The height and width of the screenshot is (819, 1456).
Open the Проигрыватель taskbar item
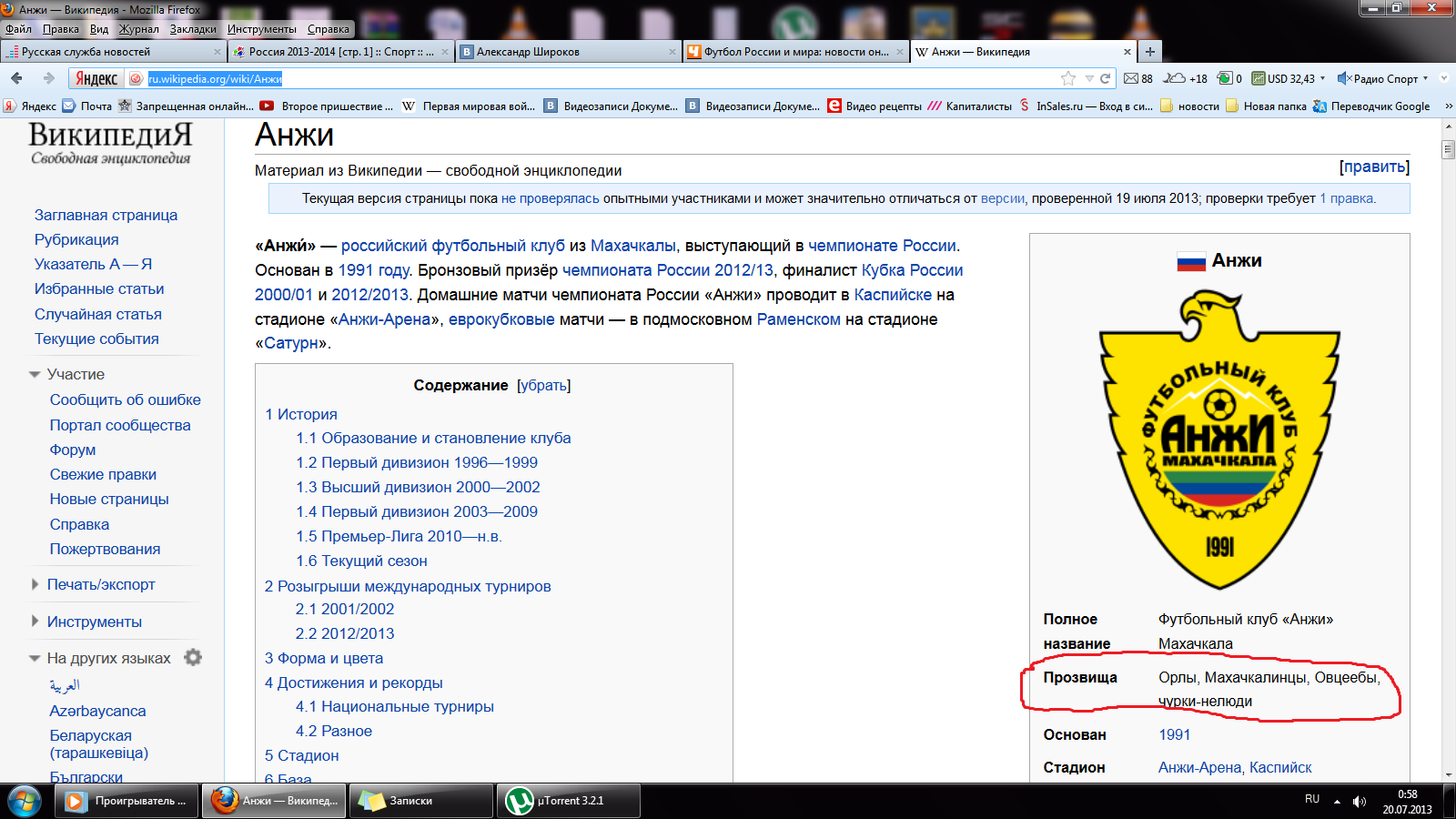point(126,801)
